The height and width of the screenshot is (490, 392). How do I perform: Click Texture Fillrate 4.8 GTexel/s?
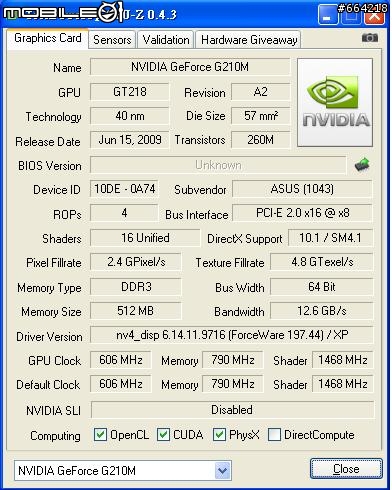point(322,262)
